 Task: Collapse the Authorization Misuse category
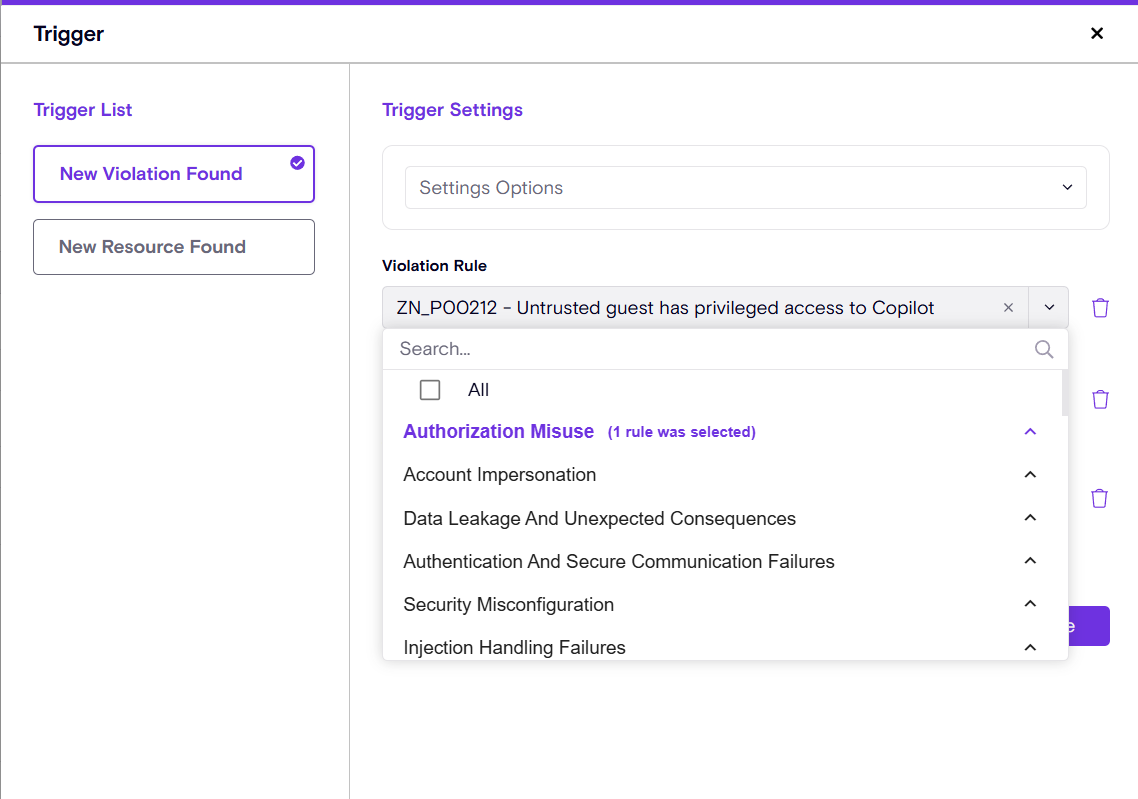[1030, 432]
